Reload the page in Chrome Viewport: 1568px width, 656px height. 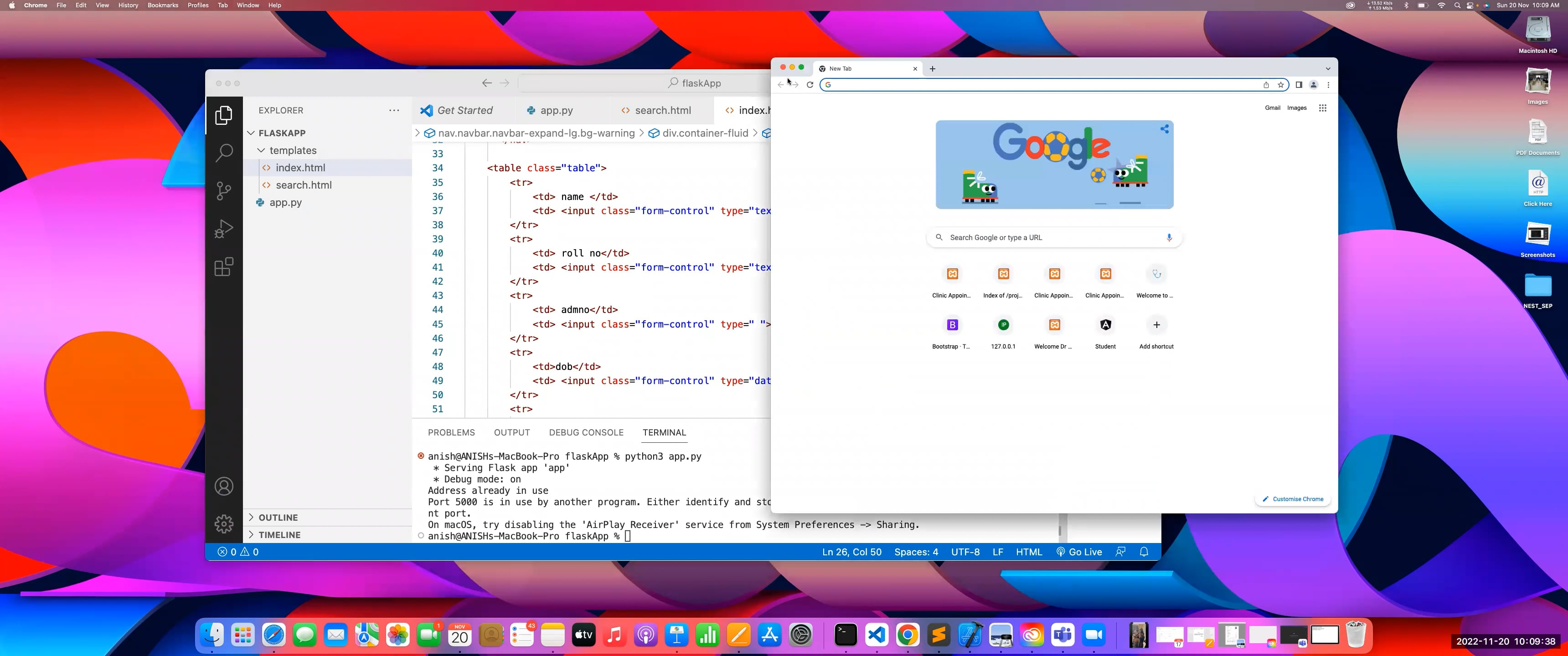[810, 85]
